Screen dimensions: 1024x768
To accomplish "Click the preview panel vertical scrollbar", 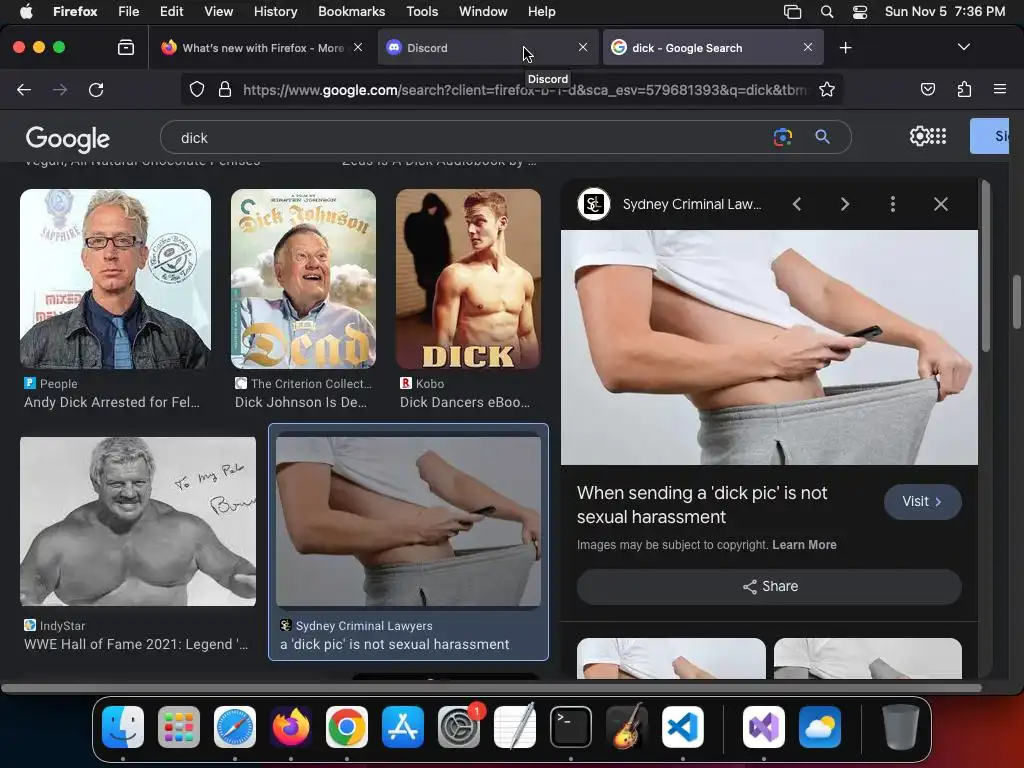I will tap(985, 268).
